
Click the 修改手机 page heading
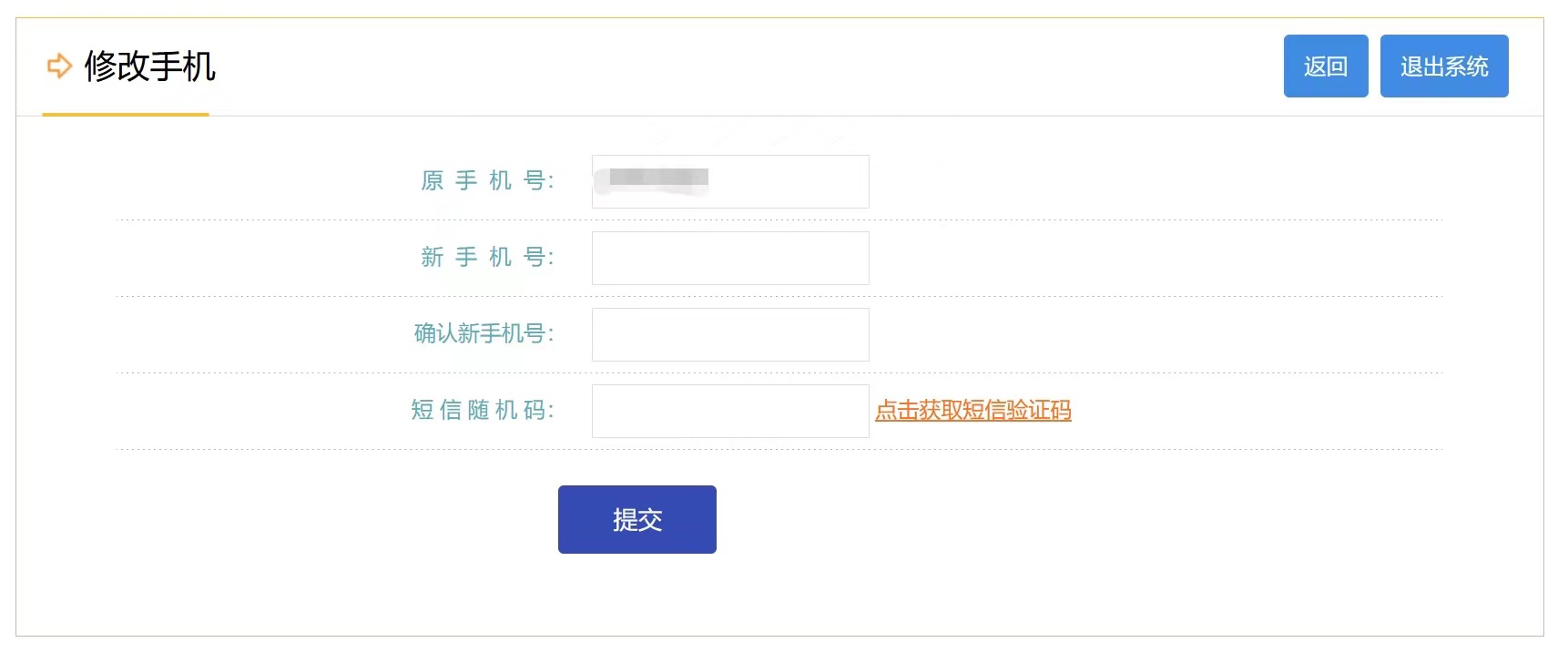click(x=150, y=66)
